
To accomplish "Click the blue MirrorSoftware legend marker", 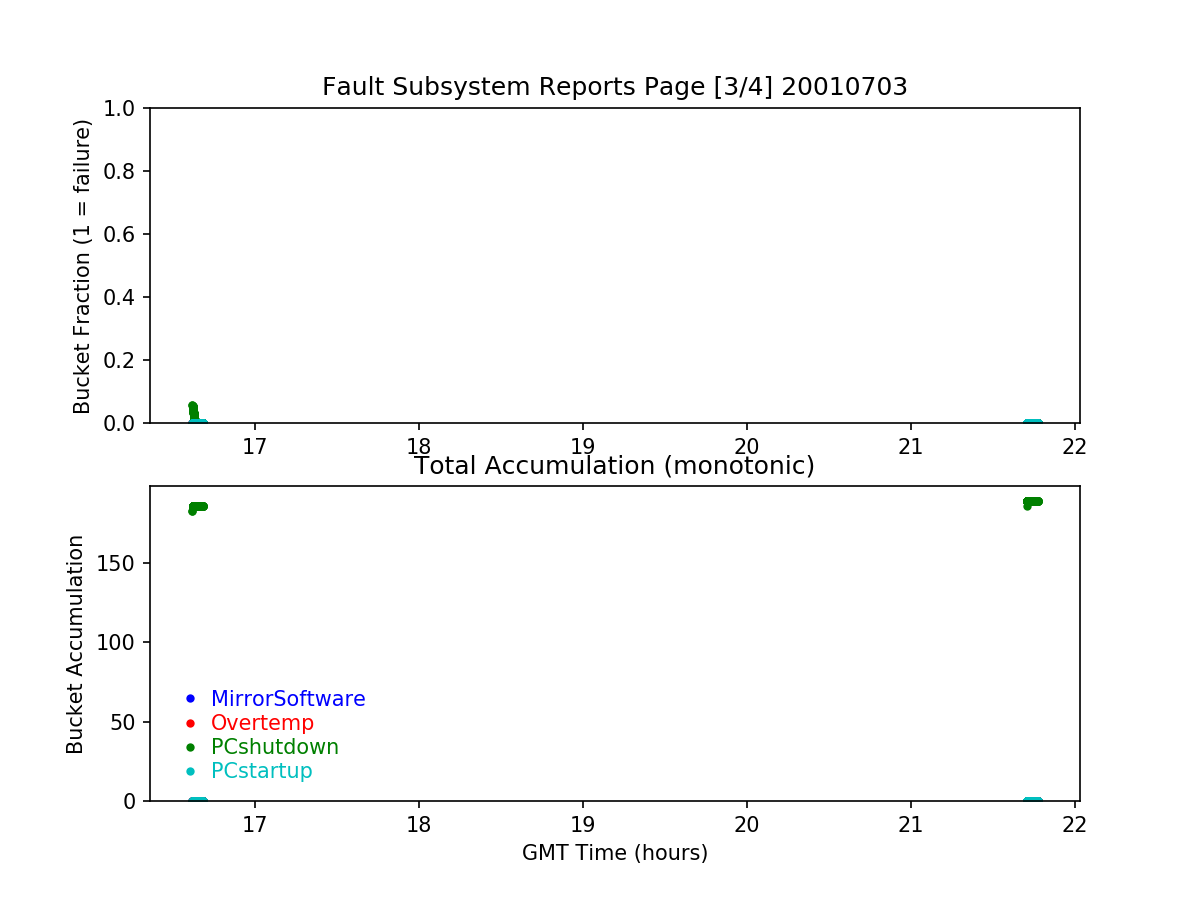I will coord(190,698).
